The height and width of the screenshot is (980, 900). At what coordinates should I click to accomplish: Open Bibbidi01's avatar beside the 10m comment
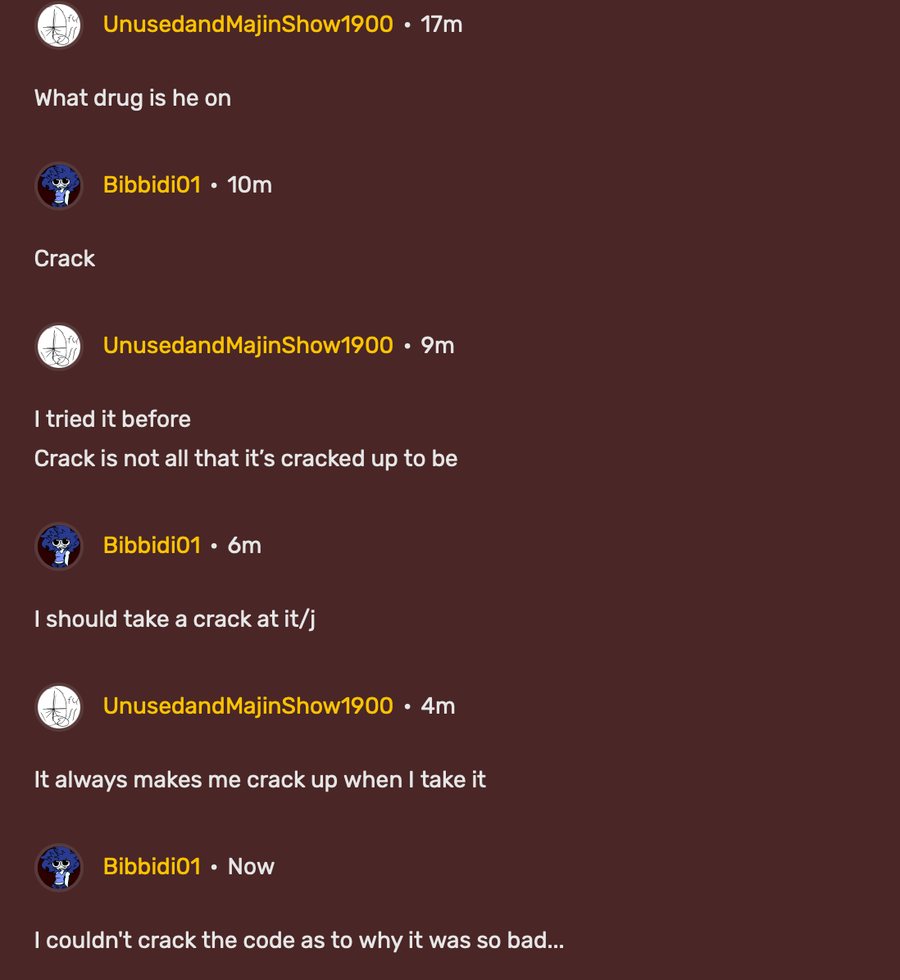pos(59,186)
